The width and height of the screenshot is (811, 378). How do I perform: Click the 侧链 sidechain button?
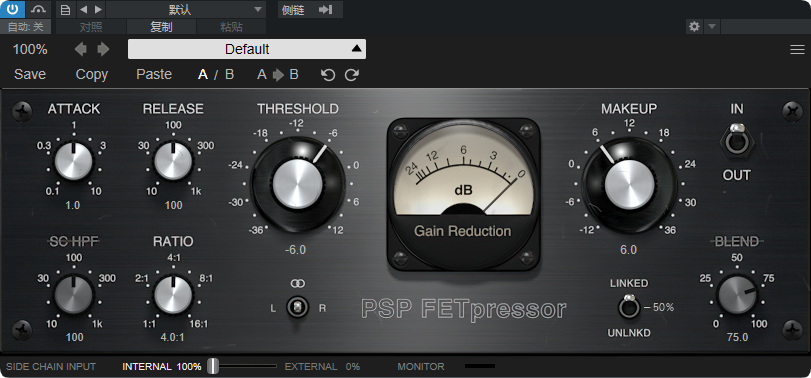(292, 9)
